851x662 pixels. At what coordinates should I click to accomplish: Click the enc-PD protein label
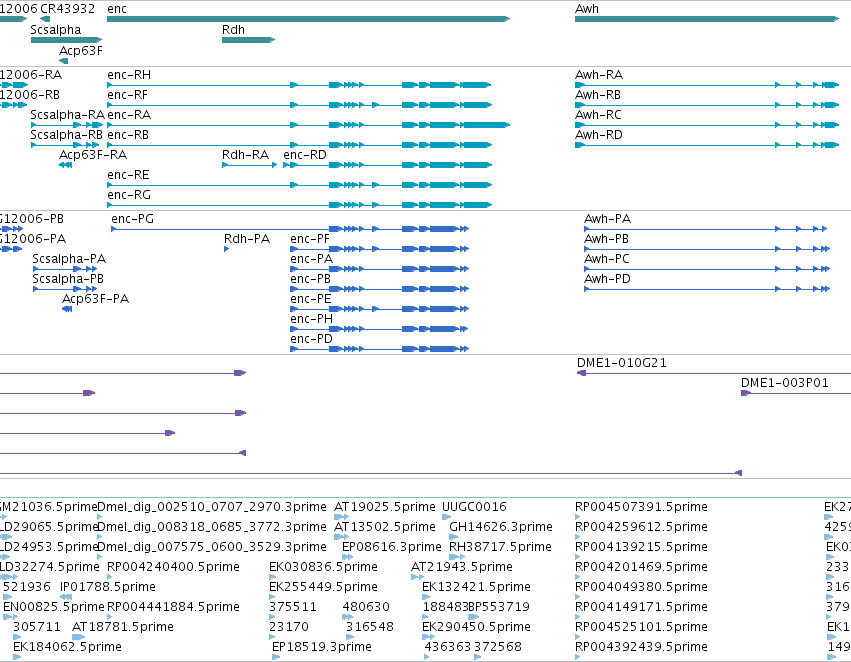tap(312, 339)
